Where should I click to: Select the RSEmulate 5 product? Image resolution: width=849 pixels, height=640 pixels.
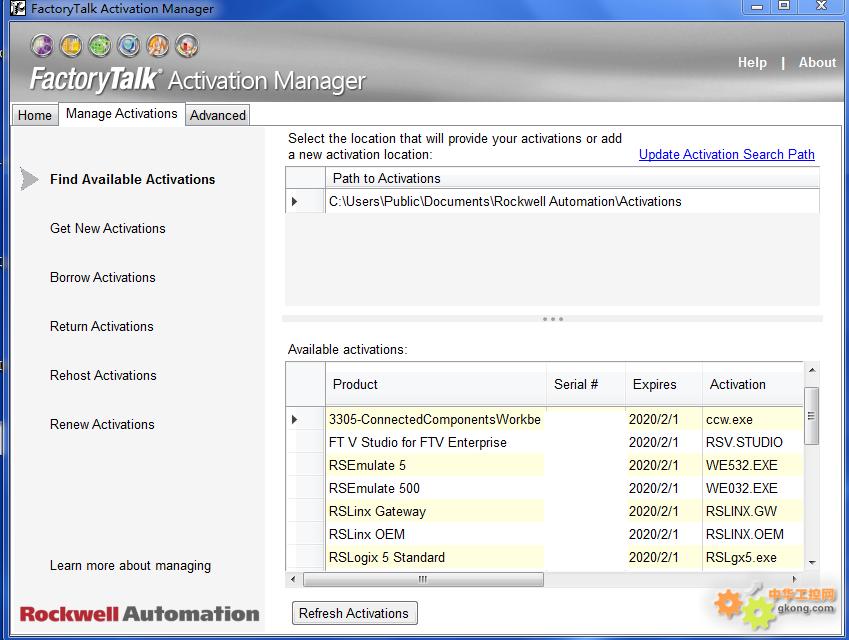(x=435, y=465)
